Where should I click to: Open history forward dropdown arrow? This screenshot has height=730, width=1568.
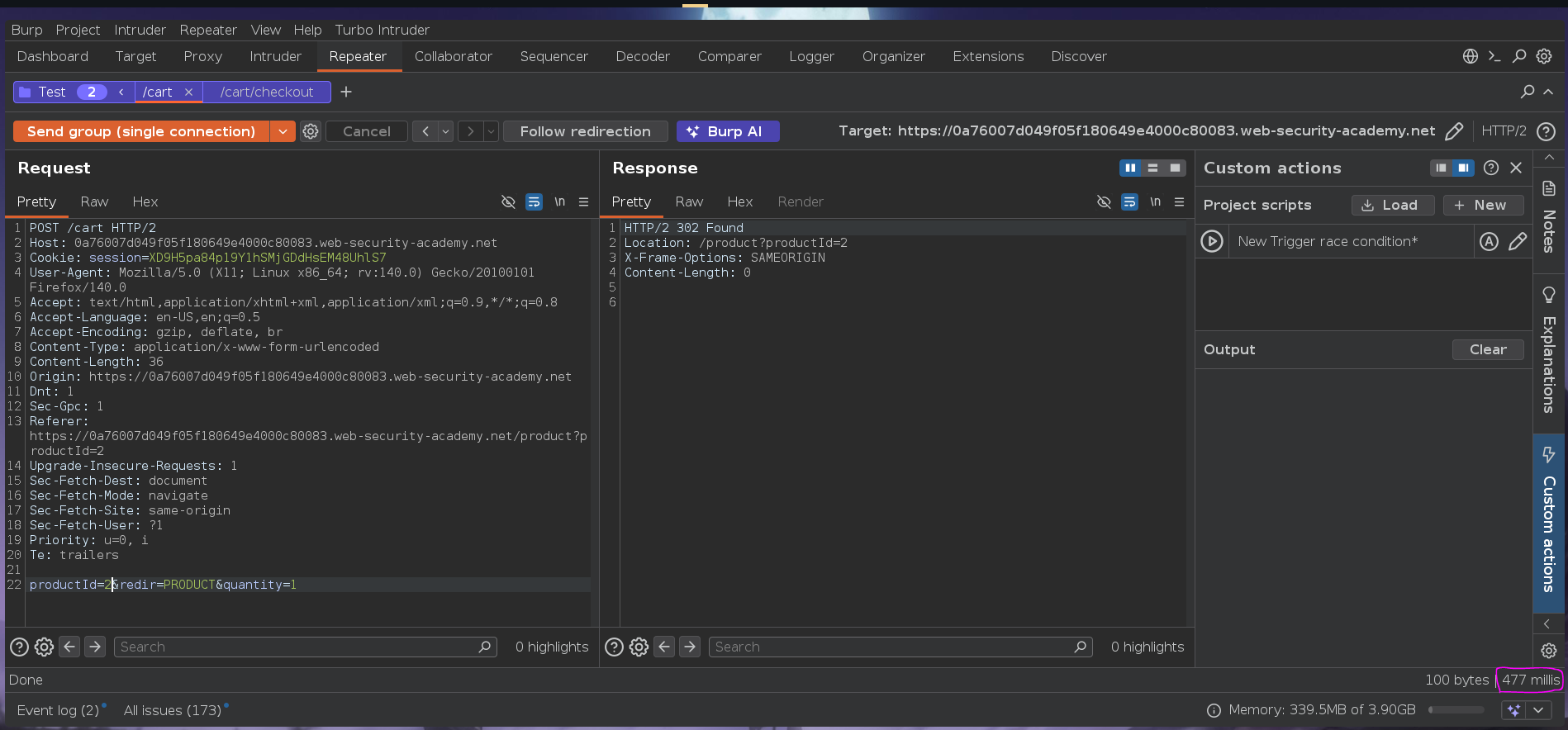click(x=492, y=131)
